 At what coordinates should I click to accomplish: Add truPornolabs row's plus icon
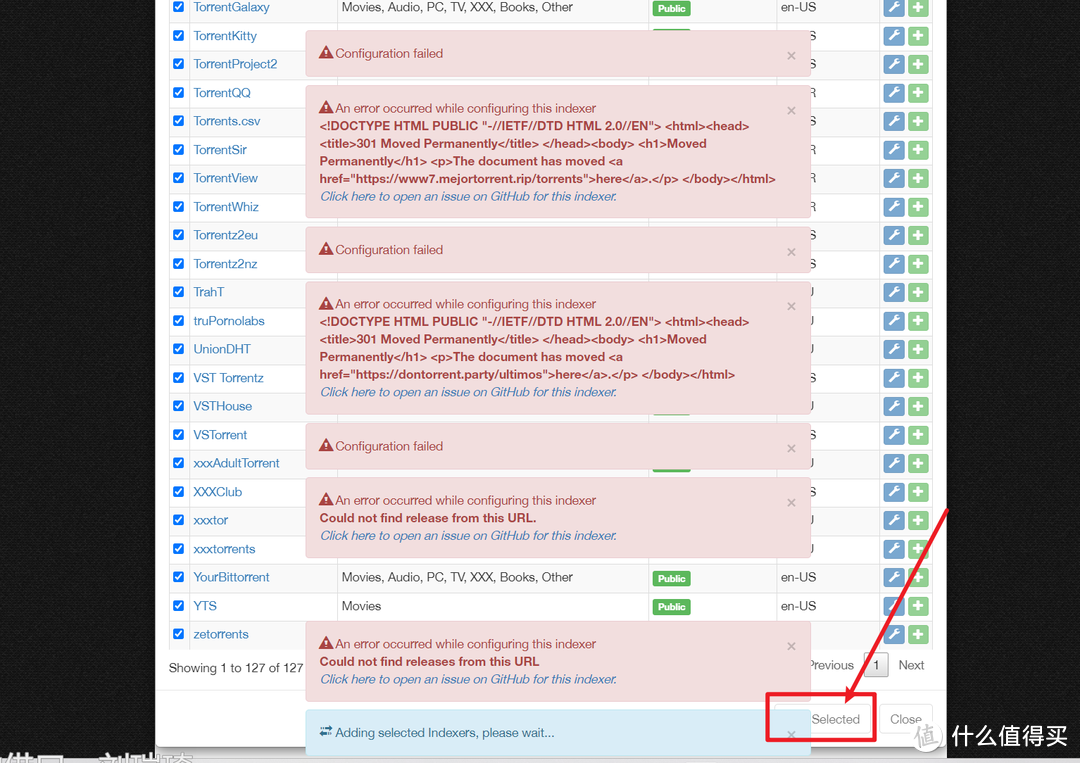[917, 321]
